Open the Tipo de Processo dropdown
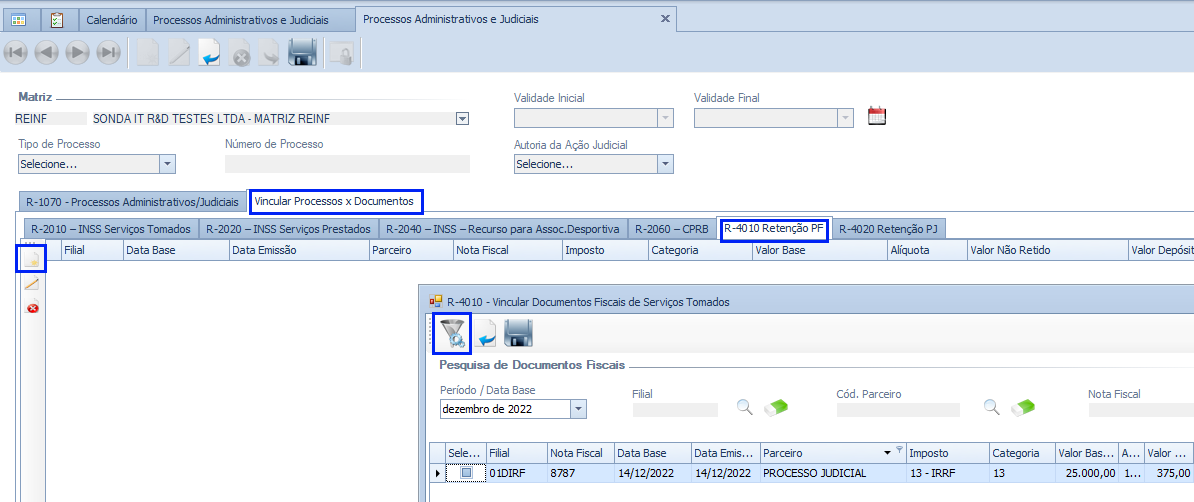1194x502 pixels. tap(168, 164)
